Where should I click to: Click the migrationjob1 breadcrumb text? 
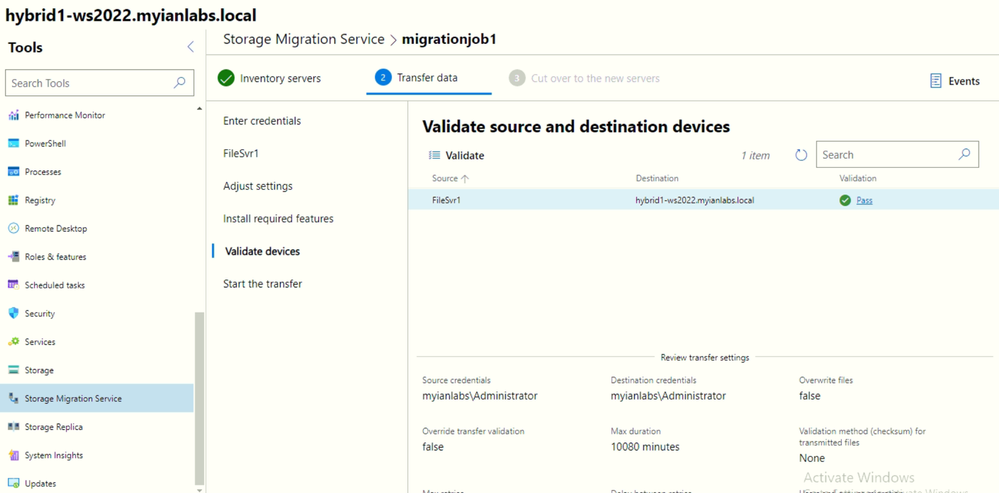coord(449,39)
